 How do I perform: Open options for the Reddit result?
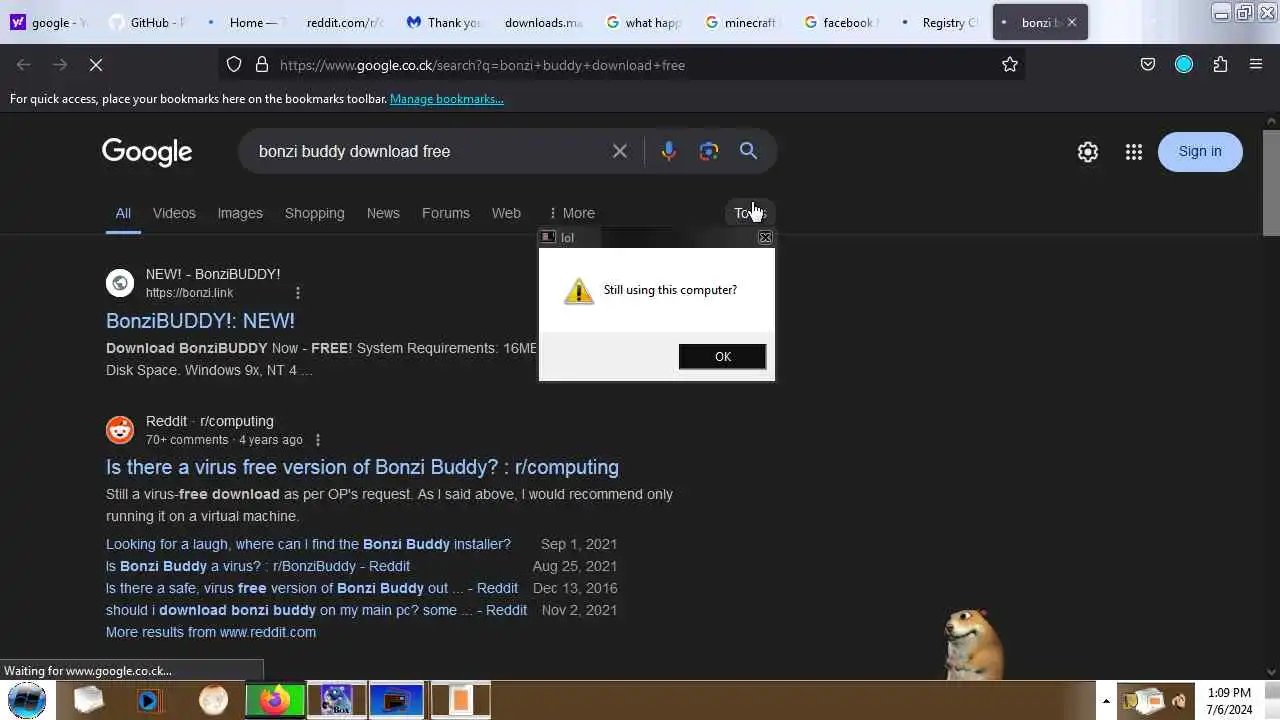coord(318,440)
